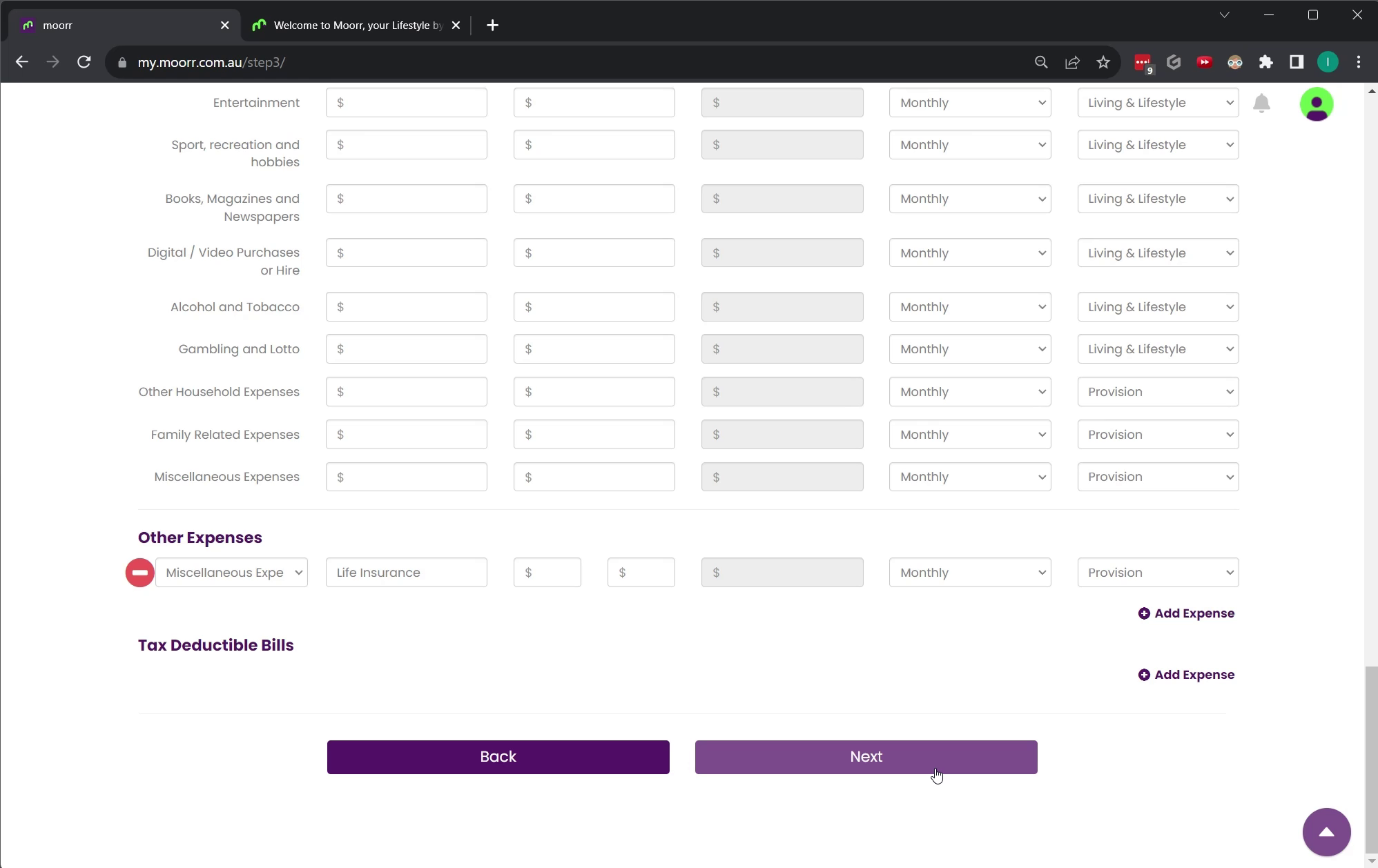Screen dimensions: 1378x868
Task: Click Miscellaneous Expenses first amount field
Action: (x=406, y=477)
